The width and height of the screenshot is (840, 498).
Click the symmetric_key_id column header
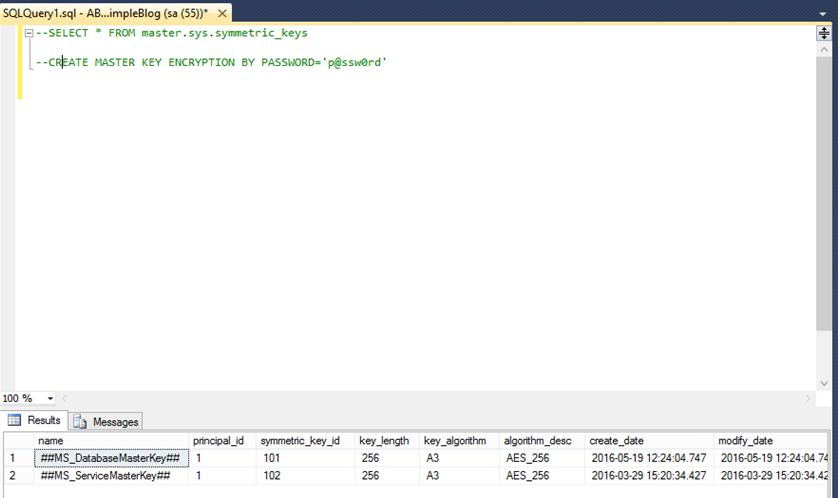coord(305,441)
